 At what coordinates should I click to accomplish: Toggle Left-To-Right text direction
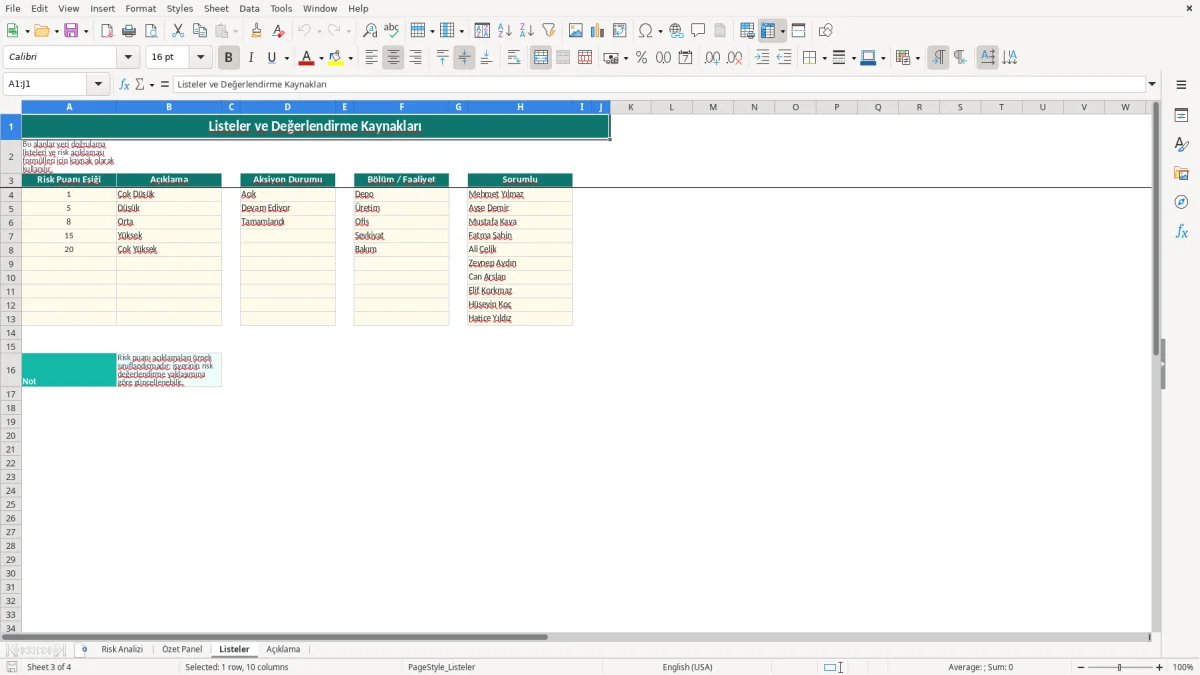(937, 58)
